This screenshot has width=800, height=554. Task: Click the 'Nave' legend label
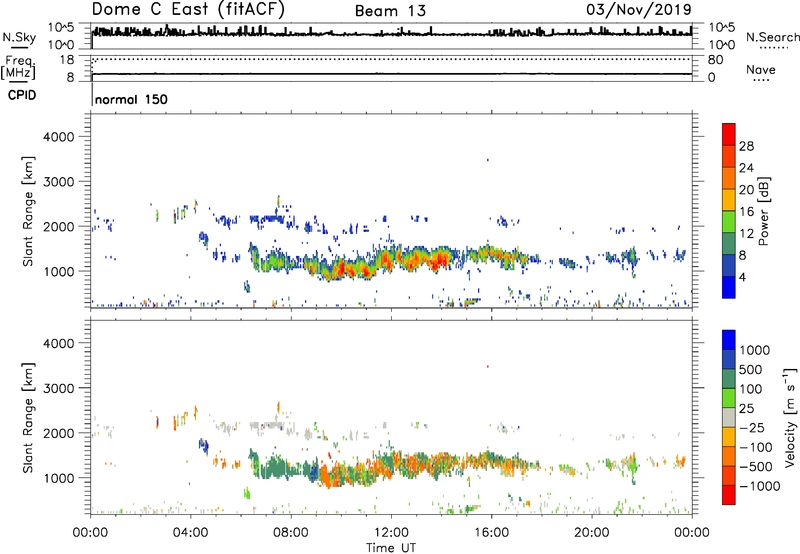(x=761, y=70)
